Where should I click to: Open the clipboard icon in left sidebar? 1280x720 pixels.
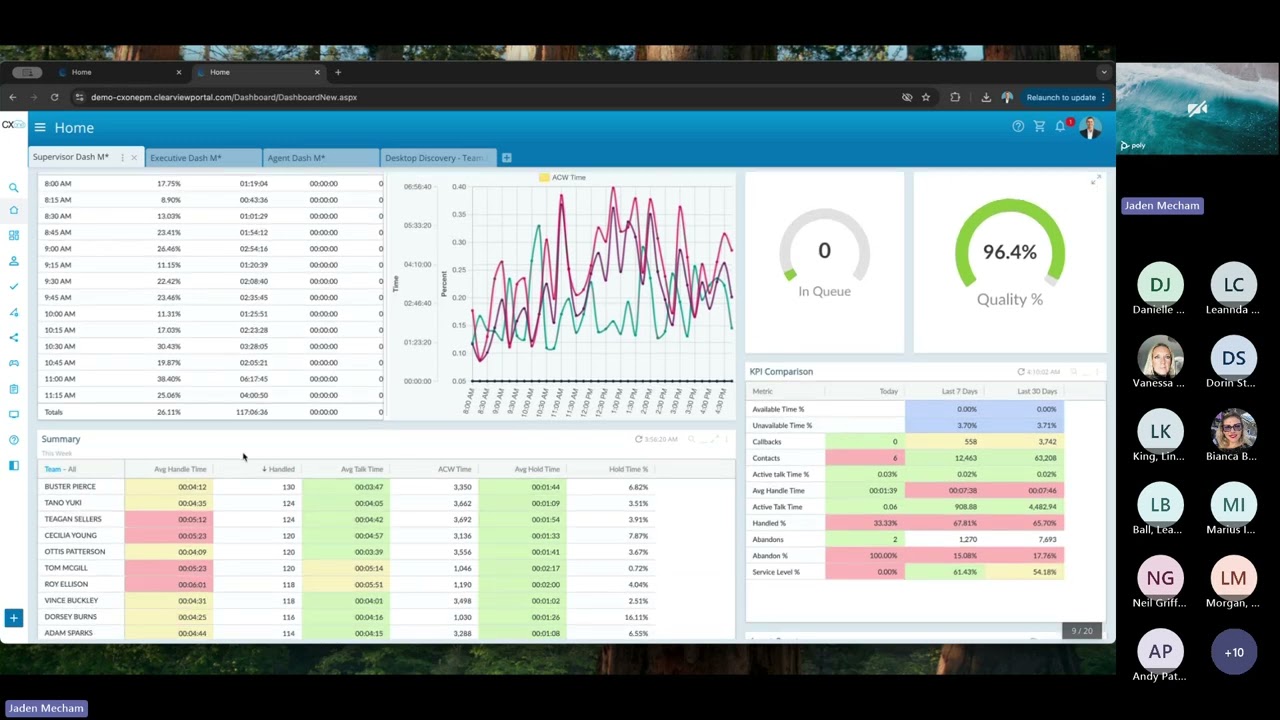pos(14,389)
